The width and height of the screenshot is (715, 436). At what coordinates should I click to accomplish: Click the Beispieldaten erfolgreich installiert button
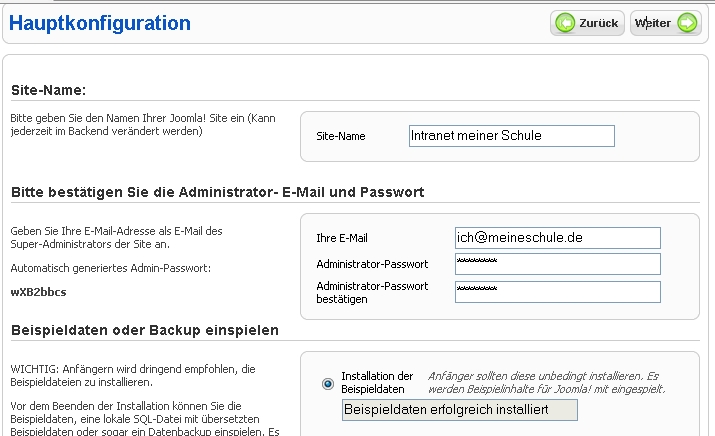tap(459, 409)
